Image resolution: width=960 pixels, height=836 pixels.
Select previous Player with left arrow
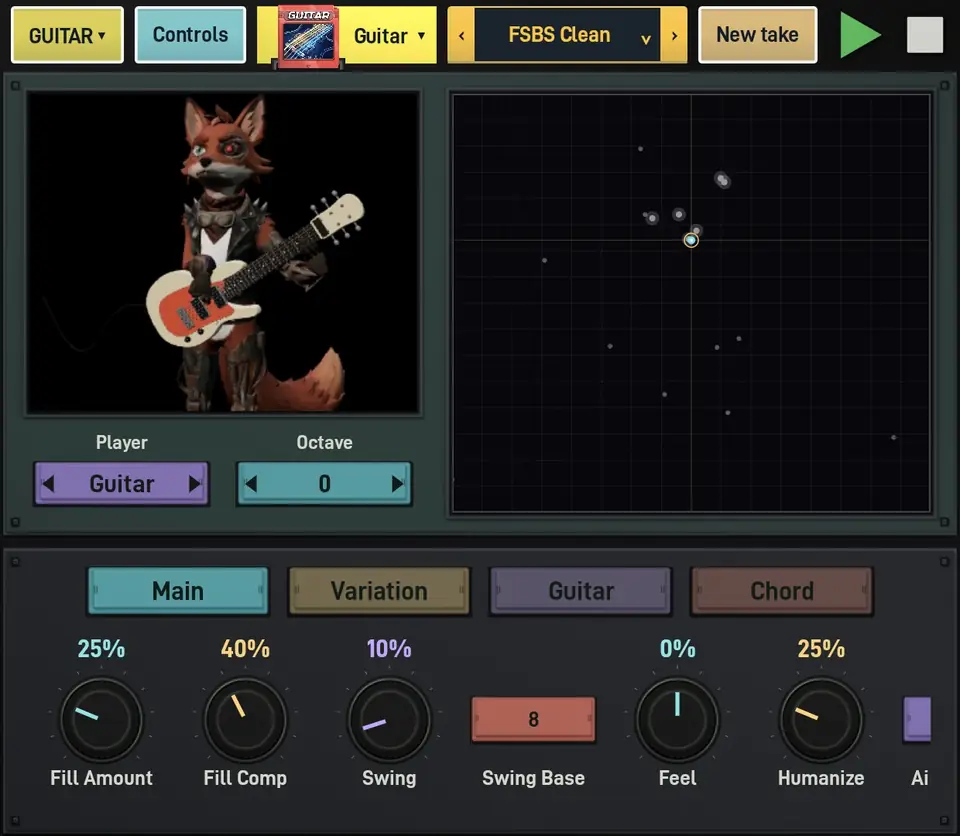[x=48, y=484]
